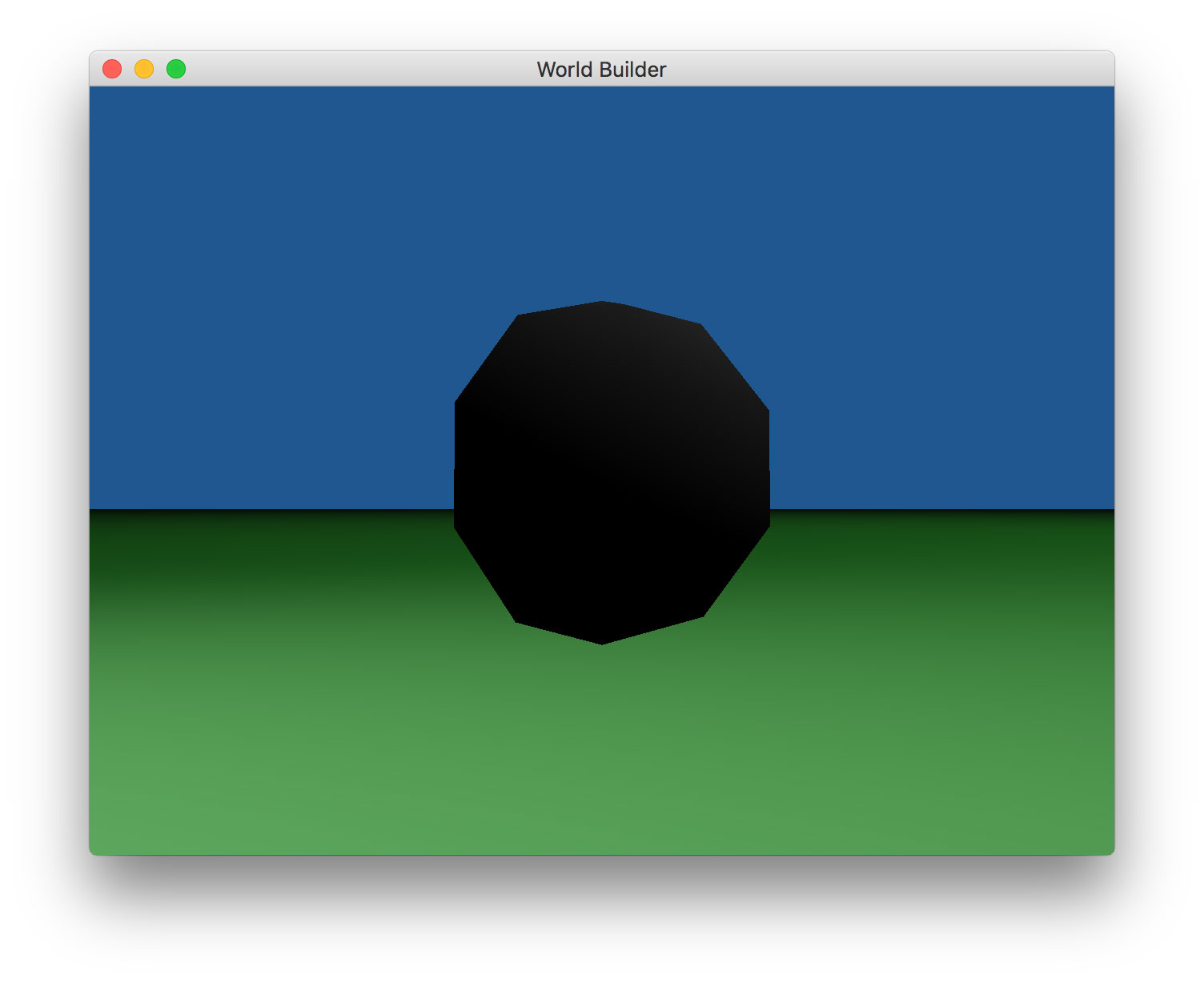The height and width of the screenshot is (983, 1204).
Task: Click the World Builder title text
Action: (601, 70)
